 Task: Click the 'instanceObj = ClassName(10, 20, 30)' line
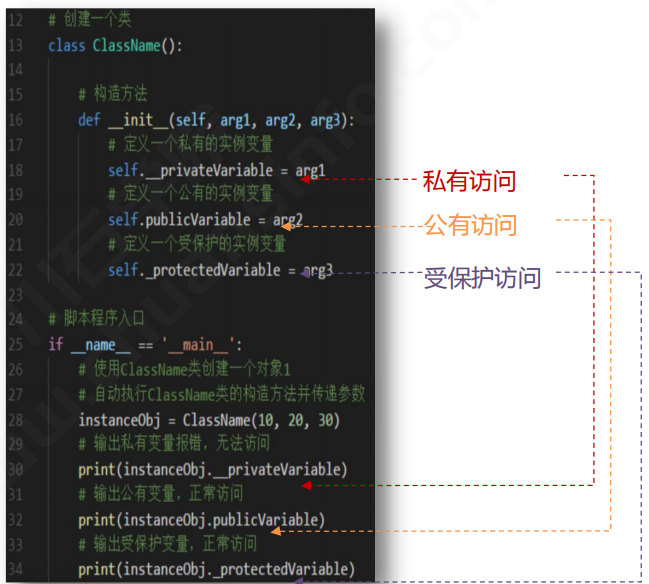(x=209, y=420)
